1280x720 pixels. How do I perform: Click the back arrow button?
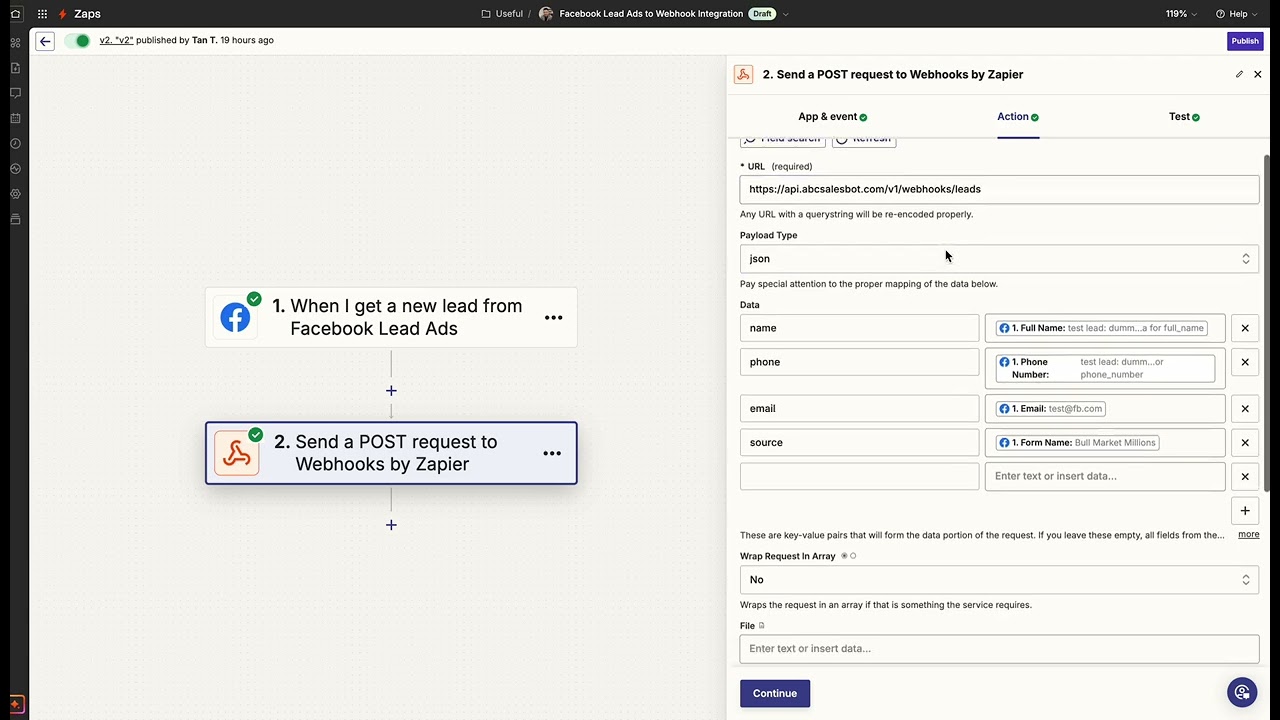click(45, 41)
